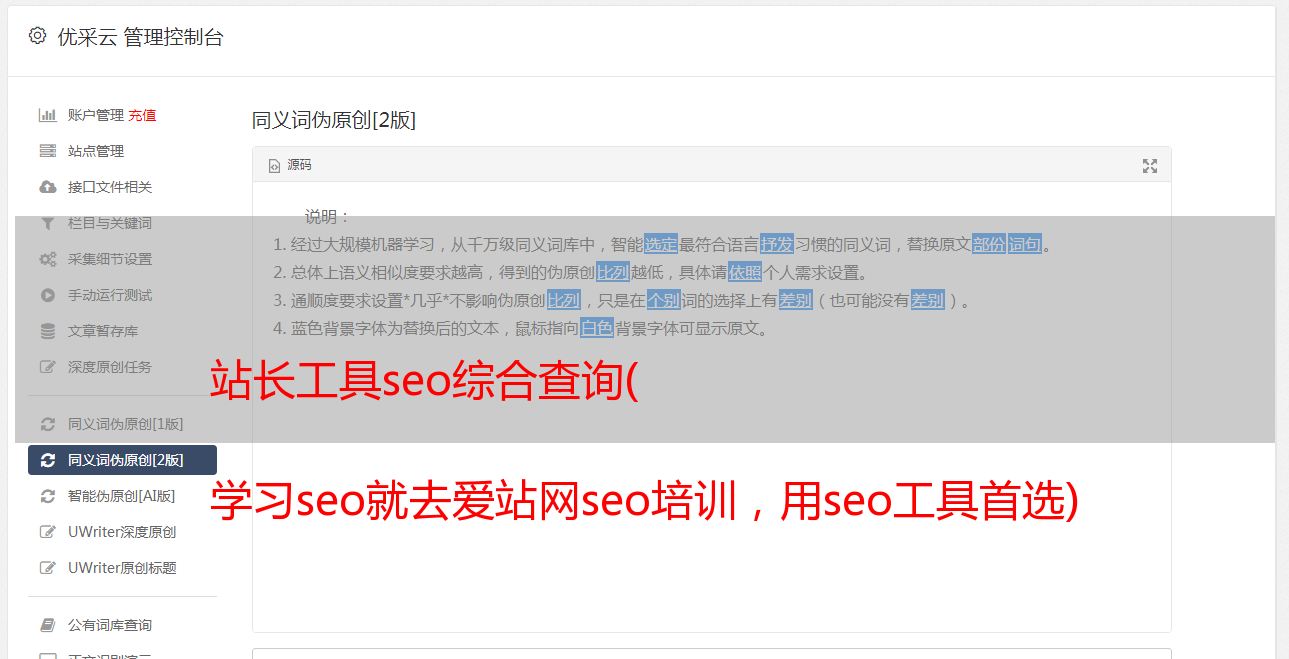The height and width of the screenshot is (659, 1289).
Task: Click the 站点管理 server icon
Action: [x=47, y=151]
